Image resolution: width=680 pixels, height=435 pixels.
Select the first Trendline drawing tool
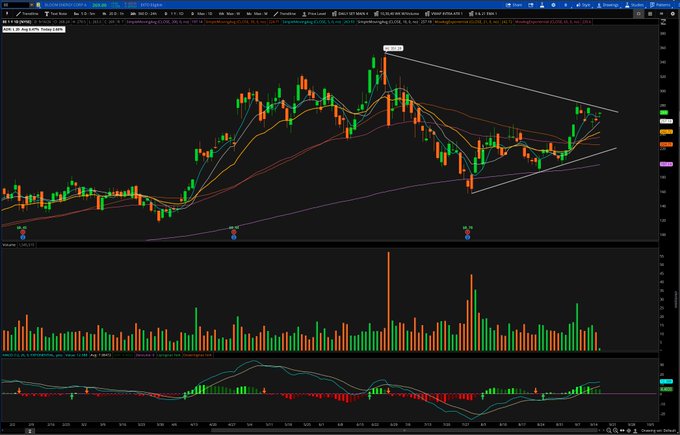(27, 13)
